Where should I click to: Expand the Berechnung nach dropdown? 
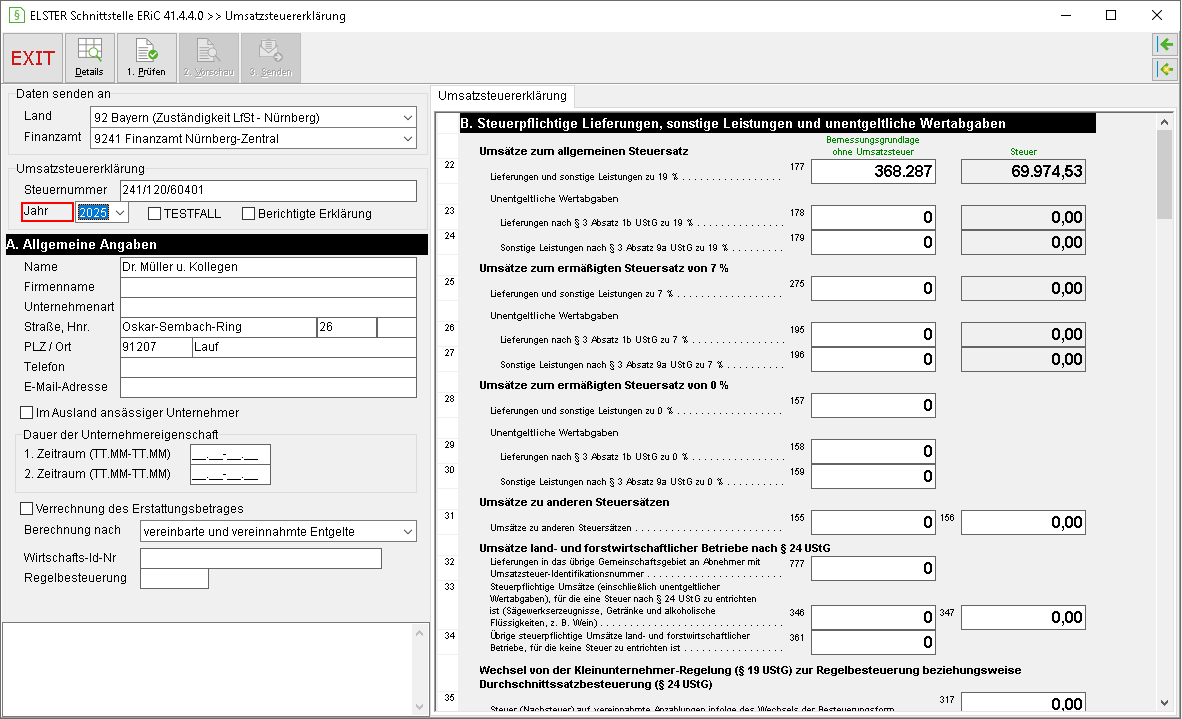[x=407, y=531]
